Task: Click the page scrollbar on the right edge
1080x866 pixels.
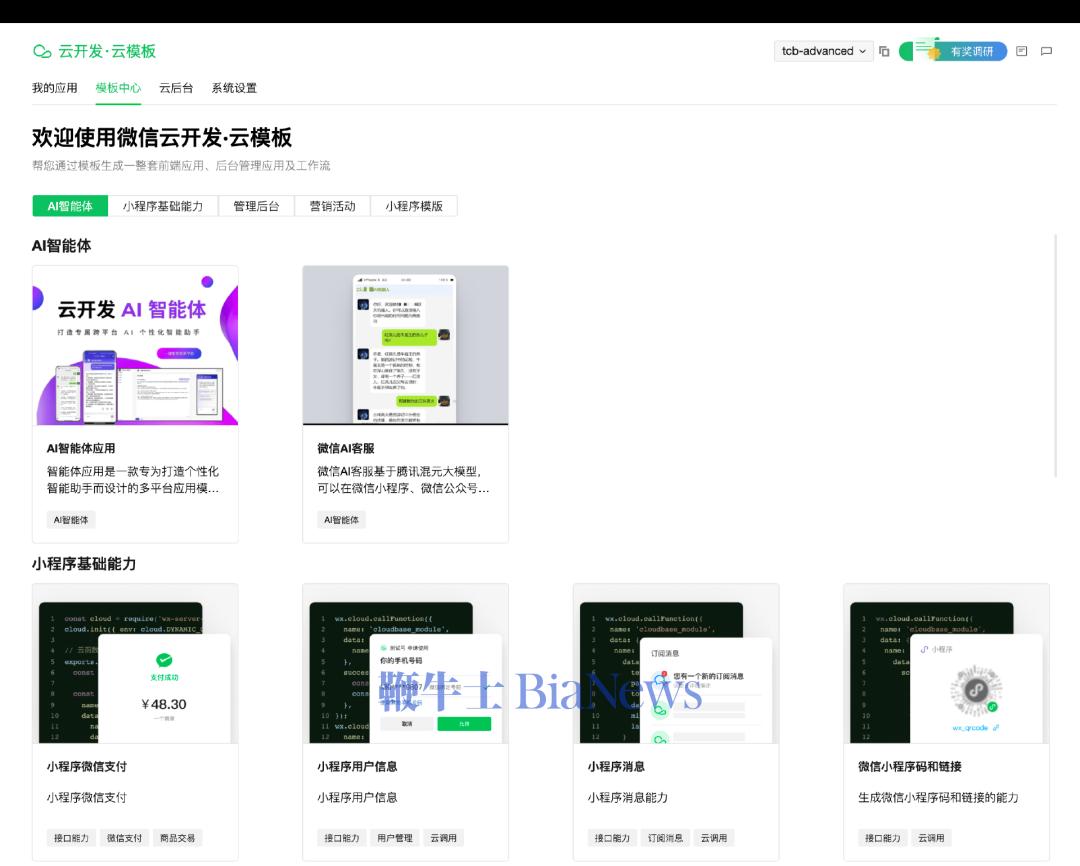Action: (1056, 355)
